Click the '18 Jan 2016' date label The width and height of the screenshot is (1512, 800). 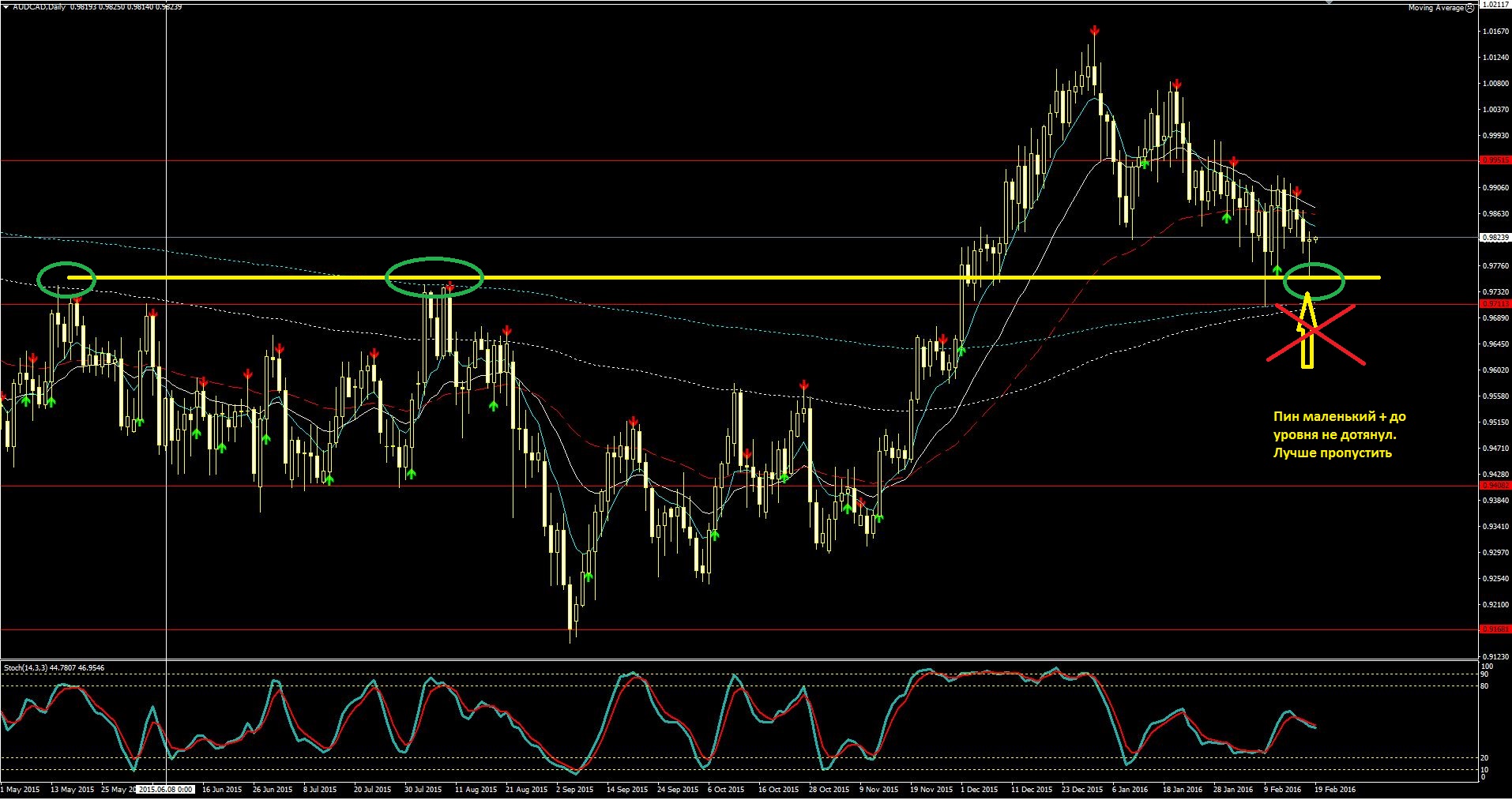point(1183,789)
